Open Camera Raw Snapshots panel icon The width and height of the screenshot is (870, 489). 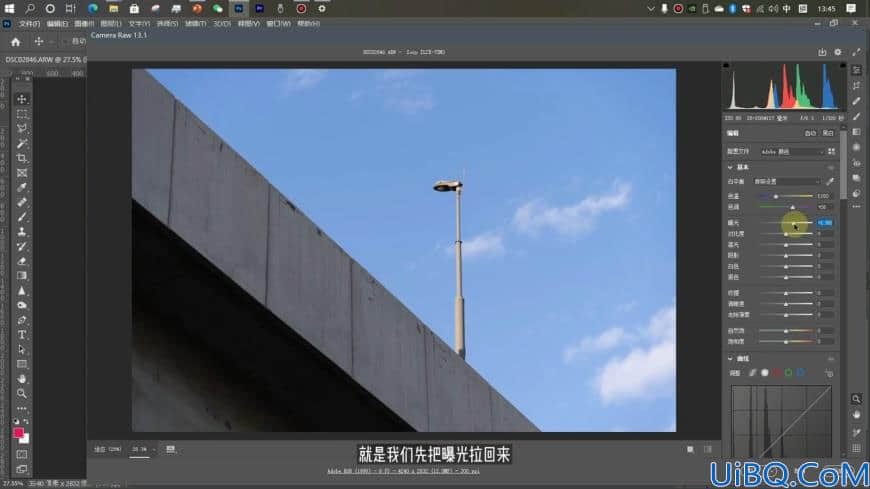click(x=857, y=178)
